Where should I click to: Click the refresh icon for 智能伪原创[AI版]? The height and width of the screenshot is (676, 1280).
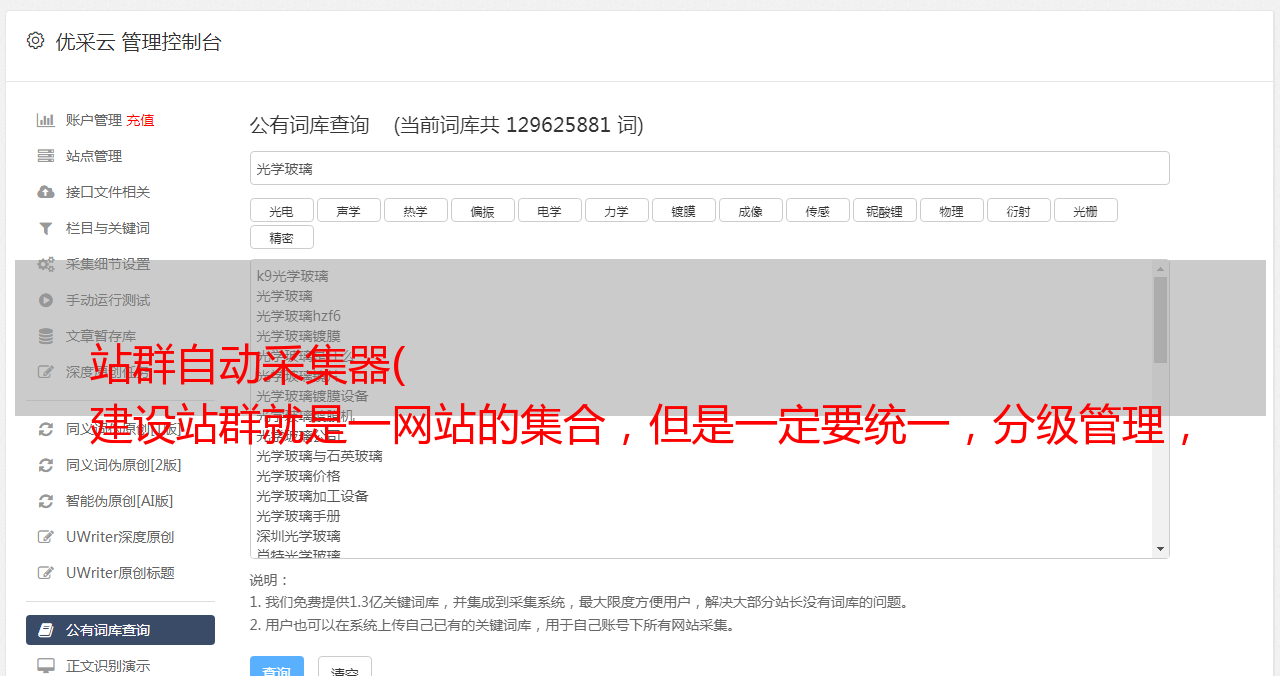pyautogui.click(x=46, y=501)
